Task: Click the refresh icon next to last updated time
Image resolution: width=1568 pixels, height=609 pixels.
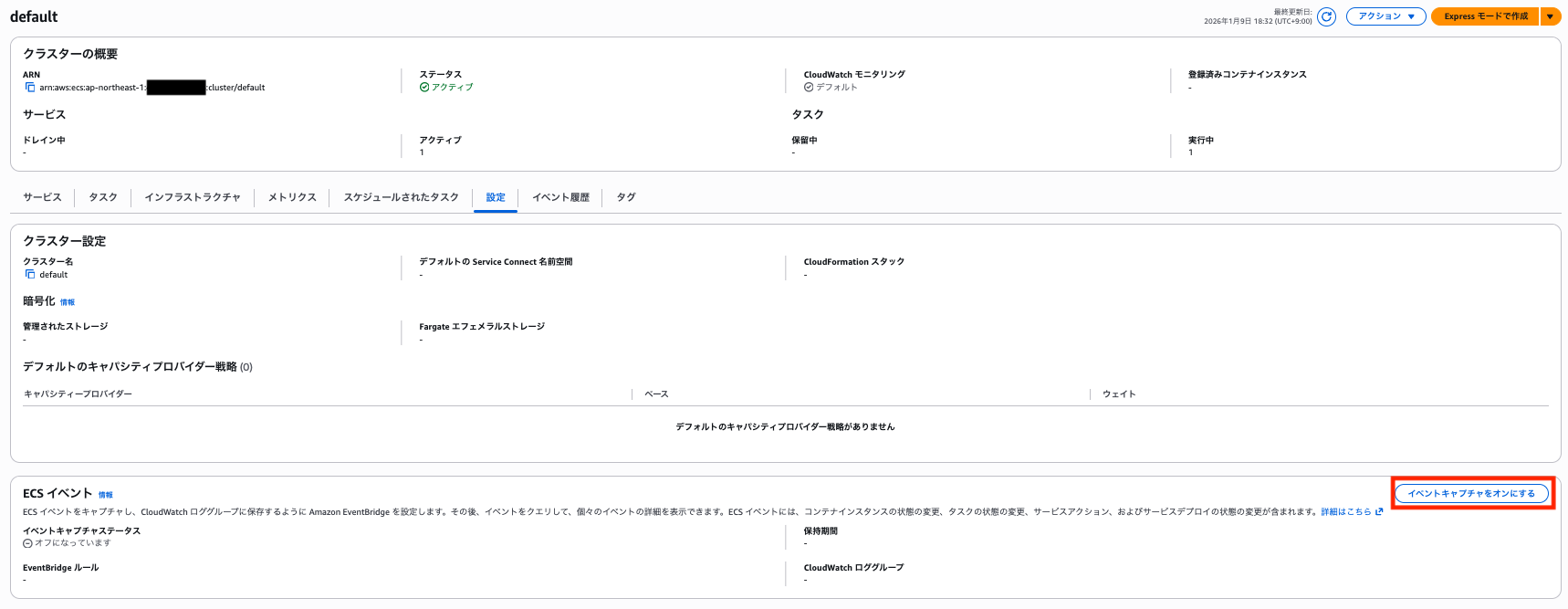Action: (1326, 16)
